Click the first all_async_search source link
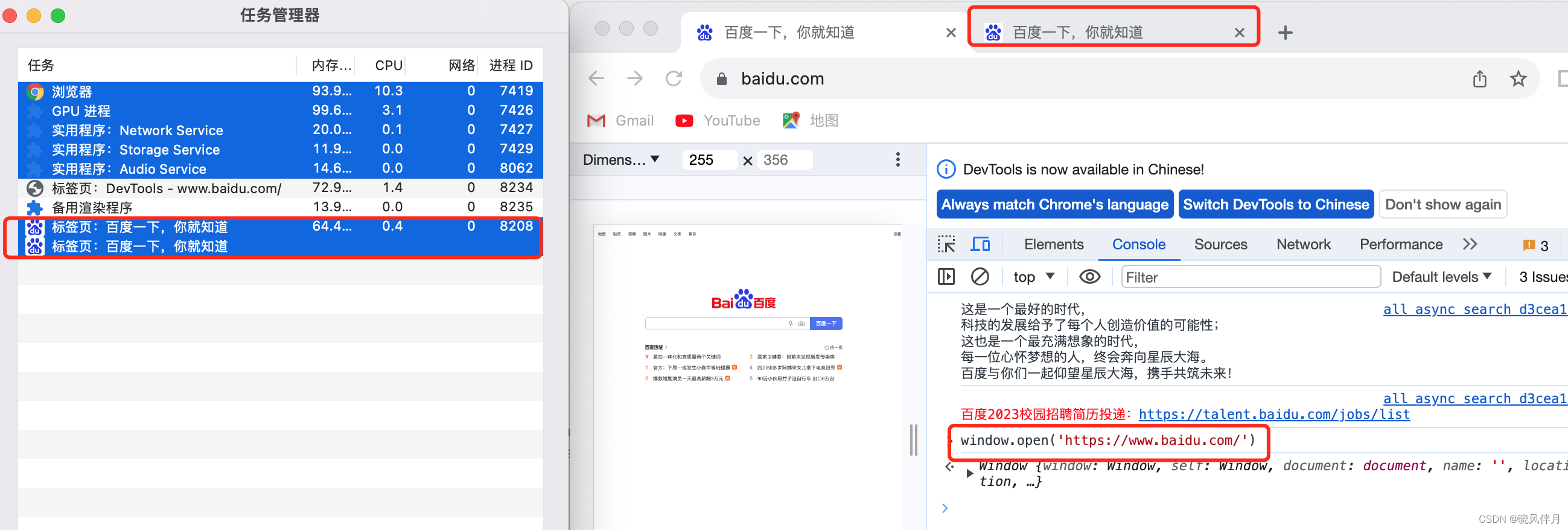 coord(1474,309)
